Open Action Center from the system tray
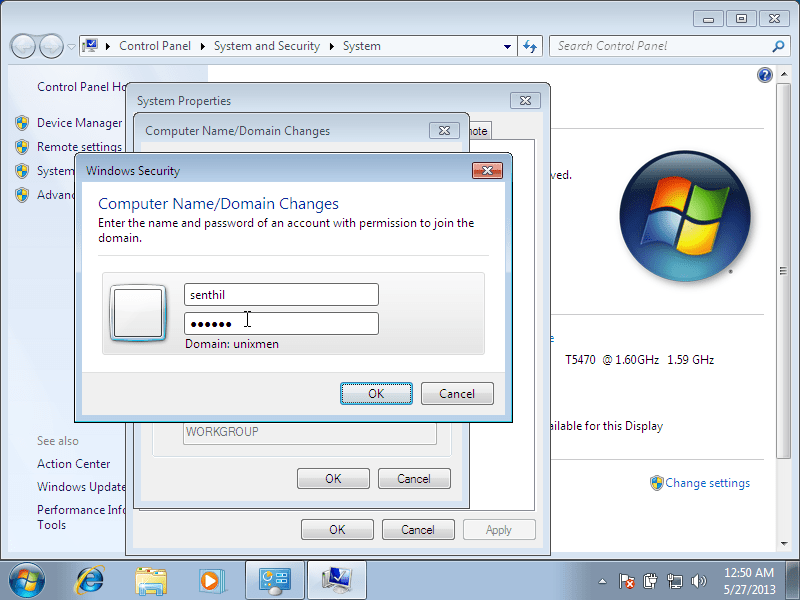The width and height of the screenshot is (800, 600). 627,581
